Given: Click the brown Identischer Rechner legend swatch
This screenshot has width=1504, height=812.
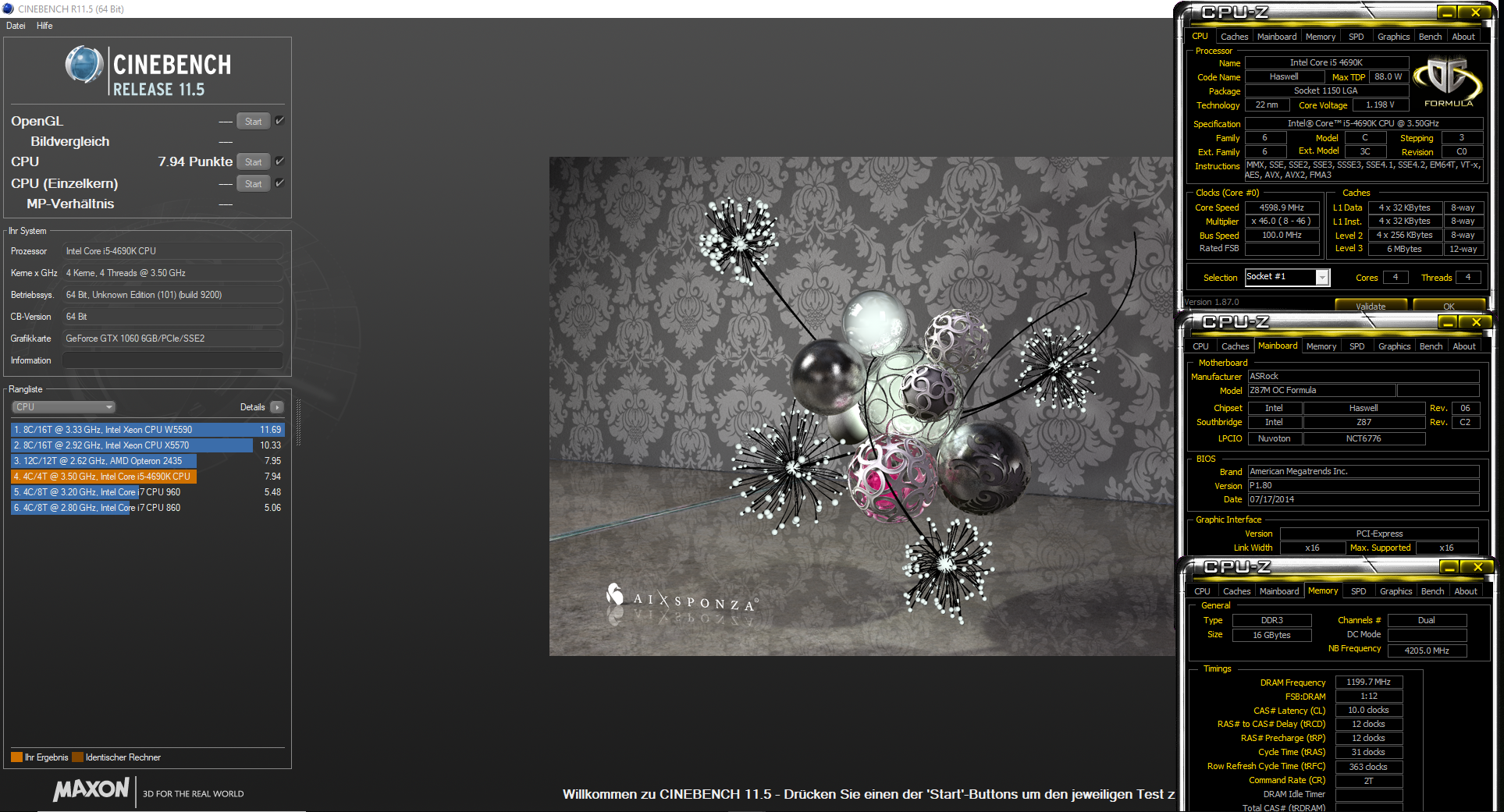Looking at the screenshot, I should pyautogui.click(x=77, y=757).
